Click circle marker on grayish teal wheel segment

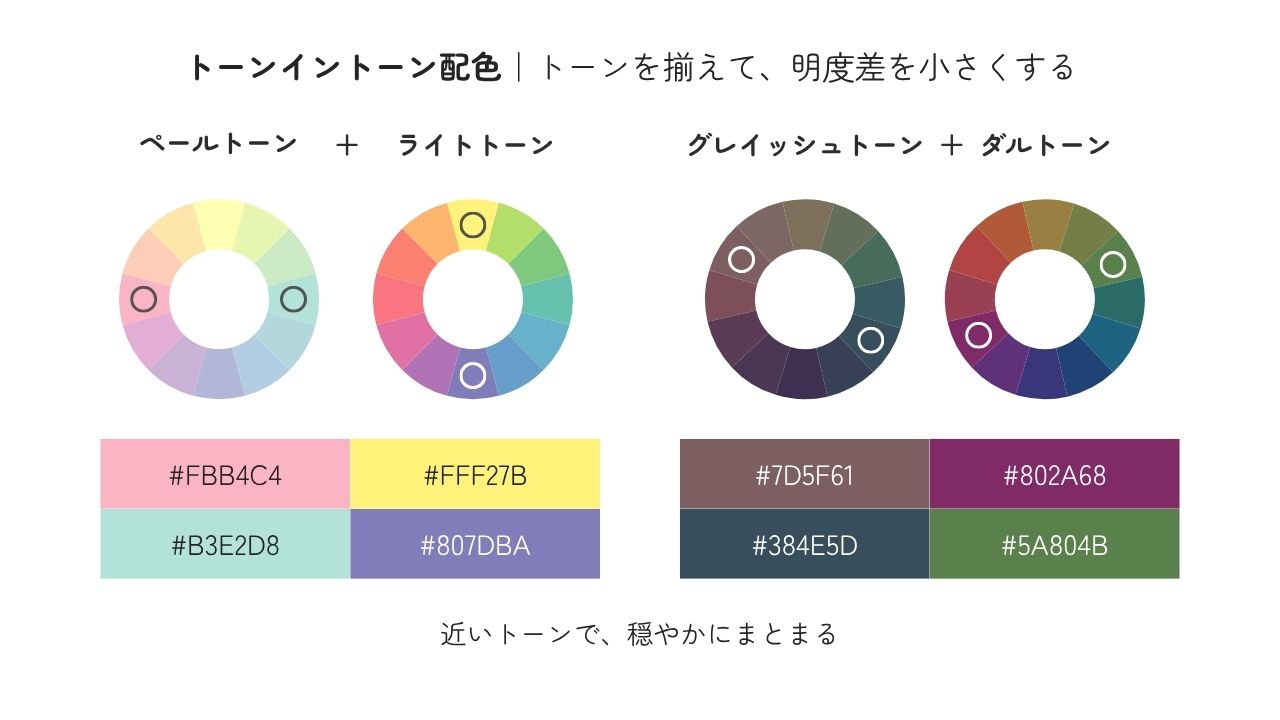871,340
